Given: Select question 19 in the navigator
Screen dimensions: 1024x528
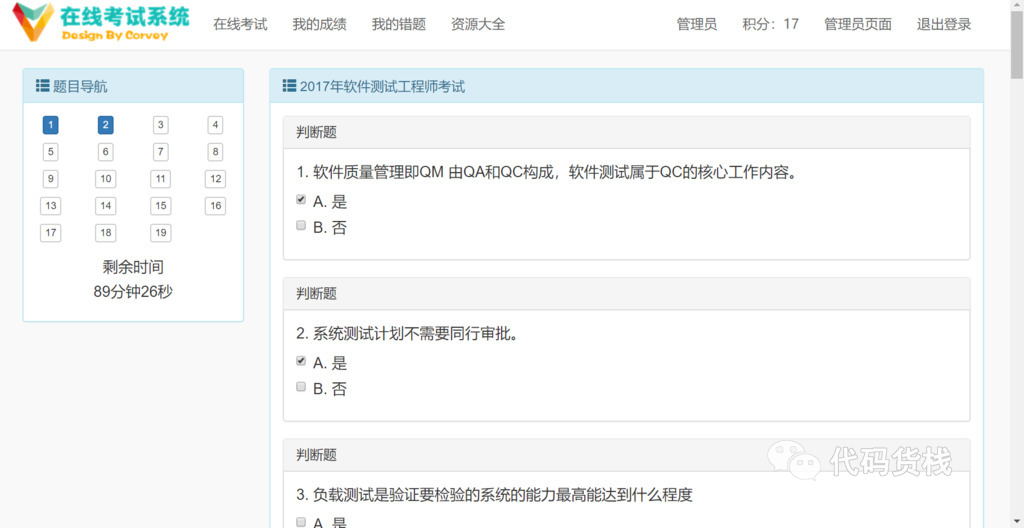Looking at the screenshot, I should pos(161,233).
